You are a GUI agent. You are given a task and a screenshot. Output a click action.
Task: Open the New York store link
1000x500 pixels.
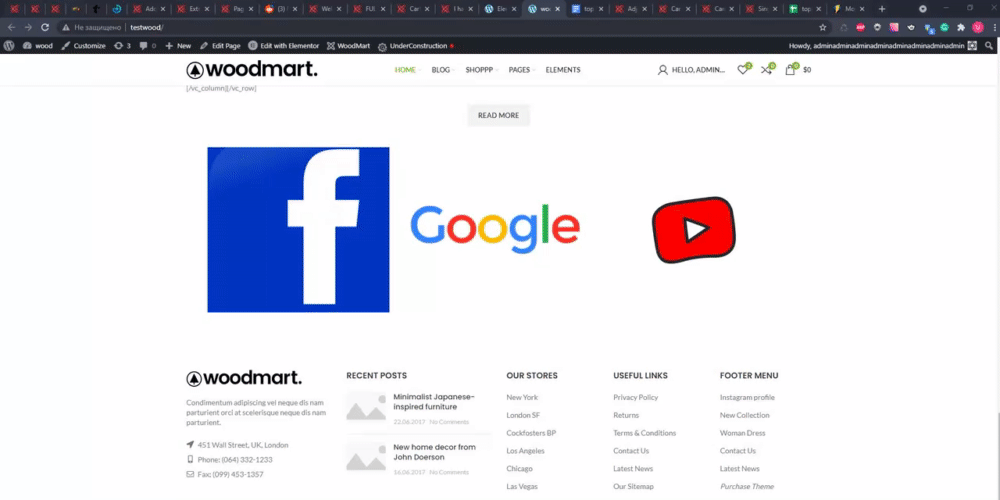pyautogui.click(x=522, y=397)
